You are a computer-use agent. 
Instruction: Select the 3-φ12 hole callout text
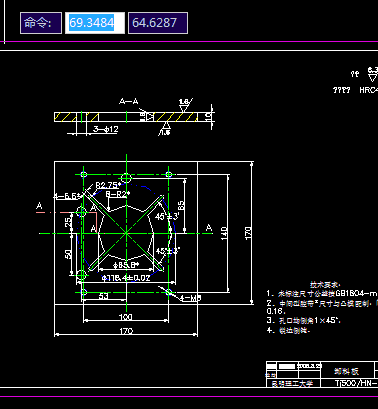[x=106, y=129]
